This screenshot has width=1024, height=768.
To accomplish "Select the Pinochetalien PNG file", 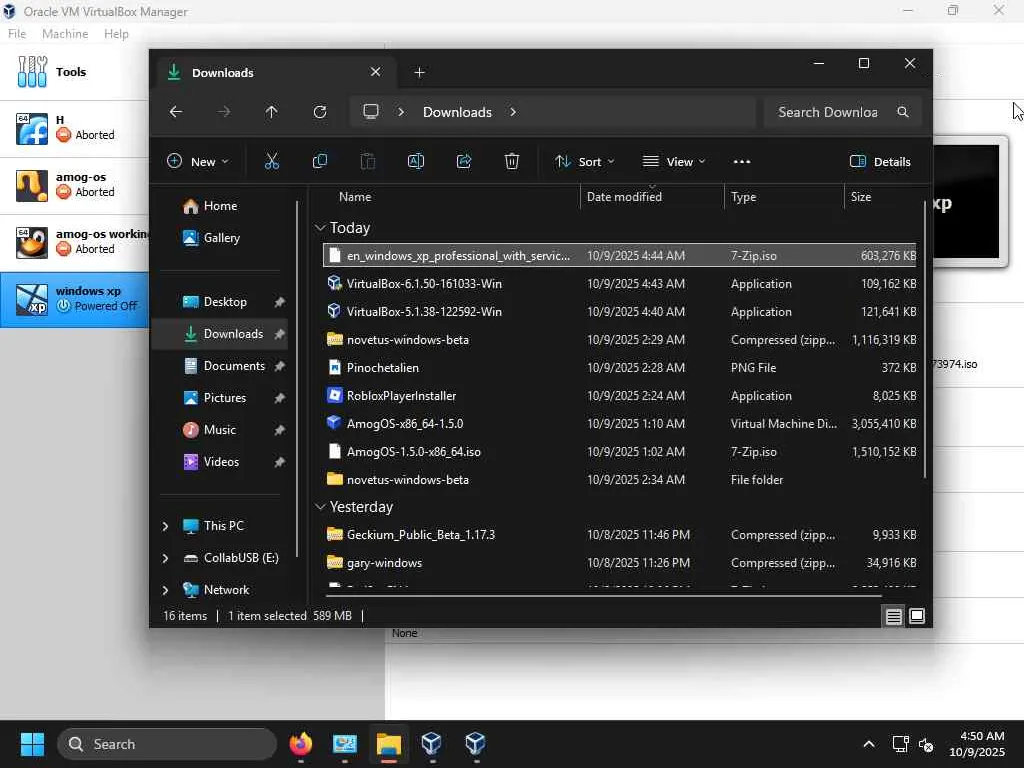I will [x=620, y=368].
